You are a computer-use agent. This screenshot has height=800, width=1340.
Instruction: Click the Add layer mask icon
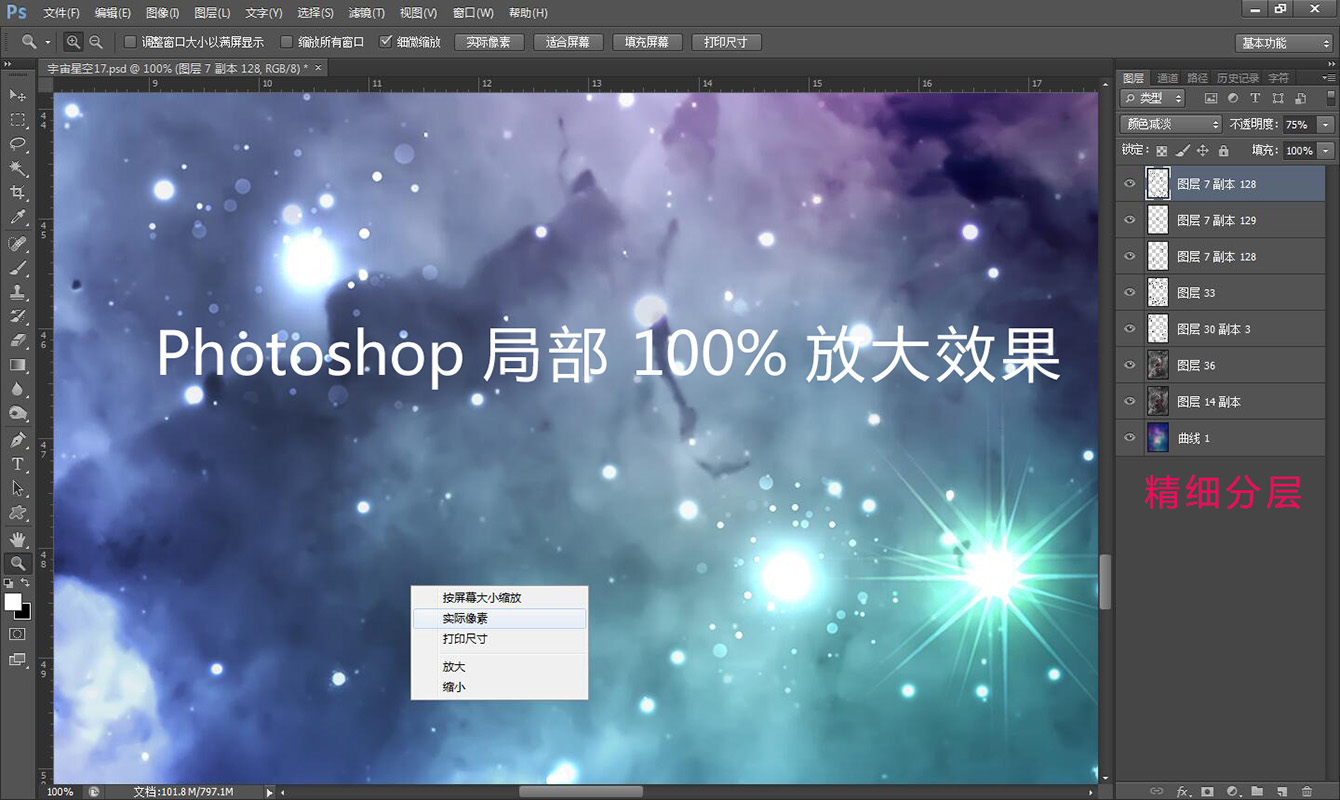pyautogui.click(x=1207, y=790)
